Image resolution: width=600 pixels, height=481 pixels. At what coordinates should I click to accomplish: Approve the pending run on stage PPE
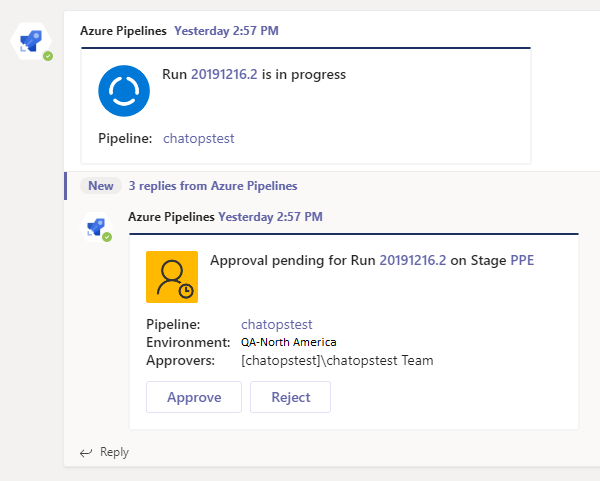194,397
